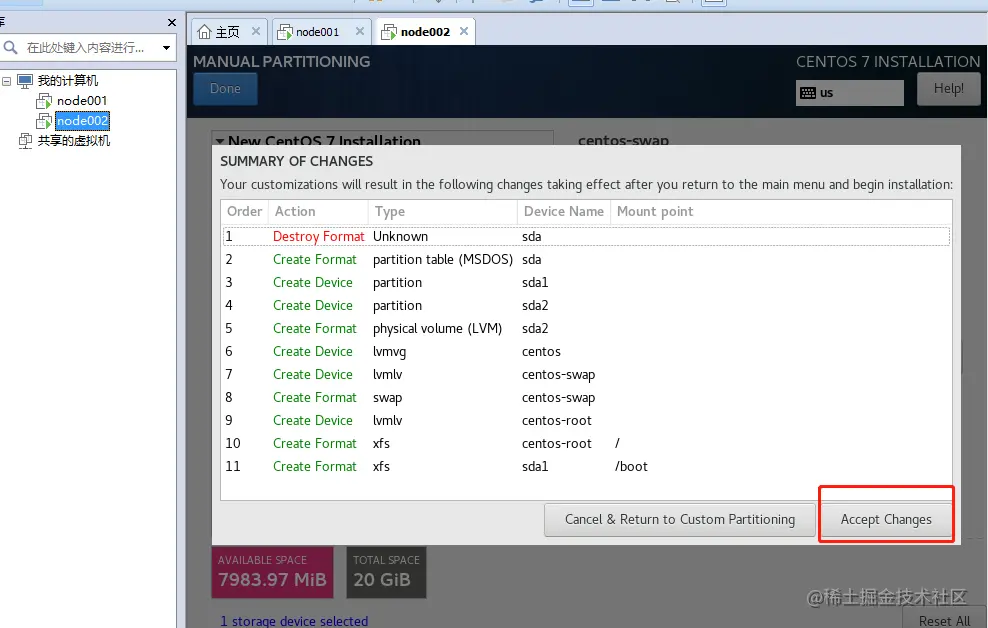The height and width of the screenshot is (628, 988).
Task: Close the 主页 home tab
Action: [x=256, y=31]
